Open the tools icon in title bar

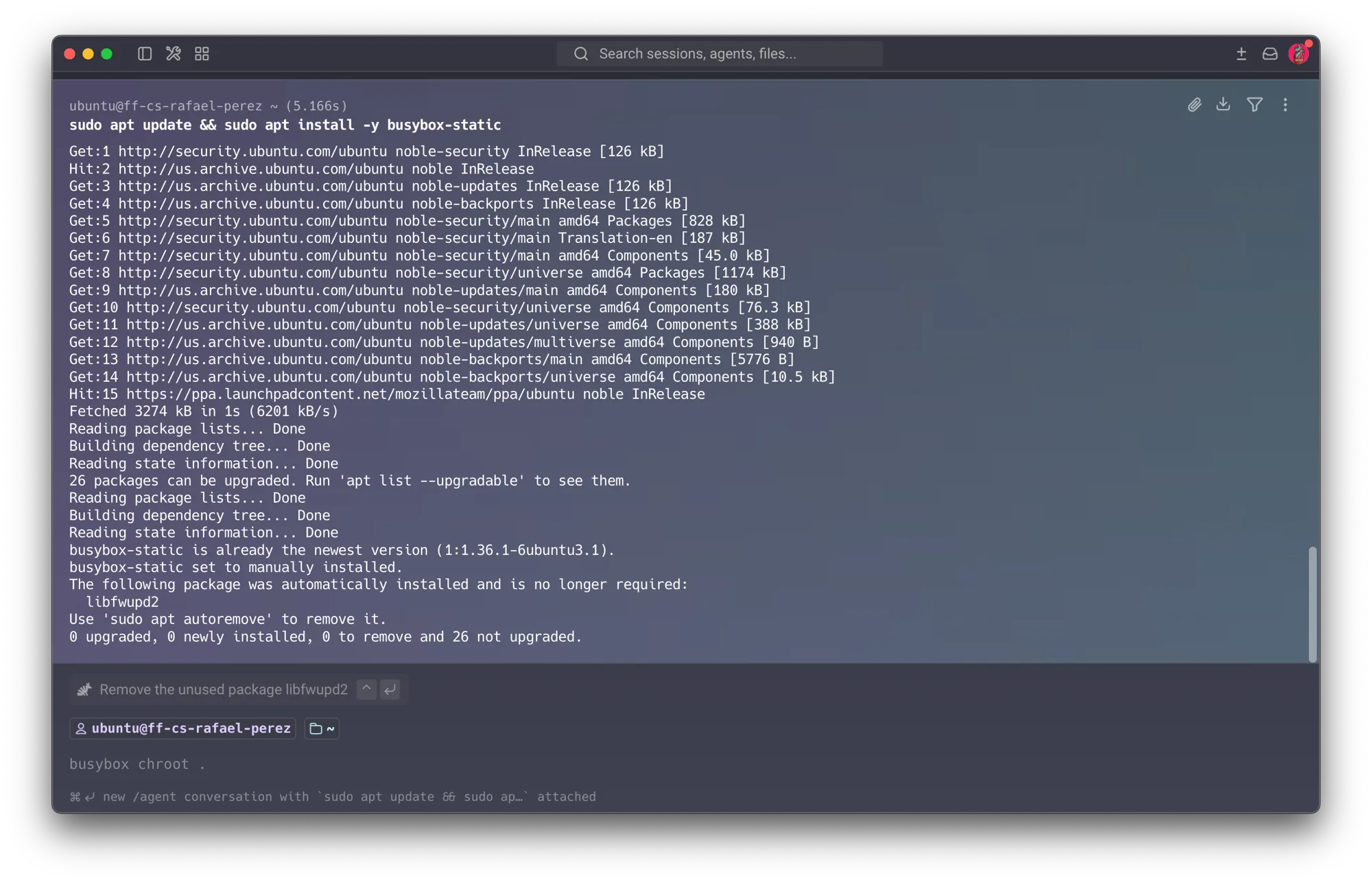pyautogui.click(x=173, y=53)
